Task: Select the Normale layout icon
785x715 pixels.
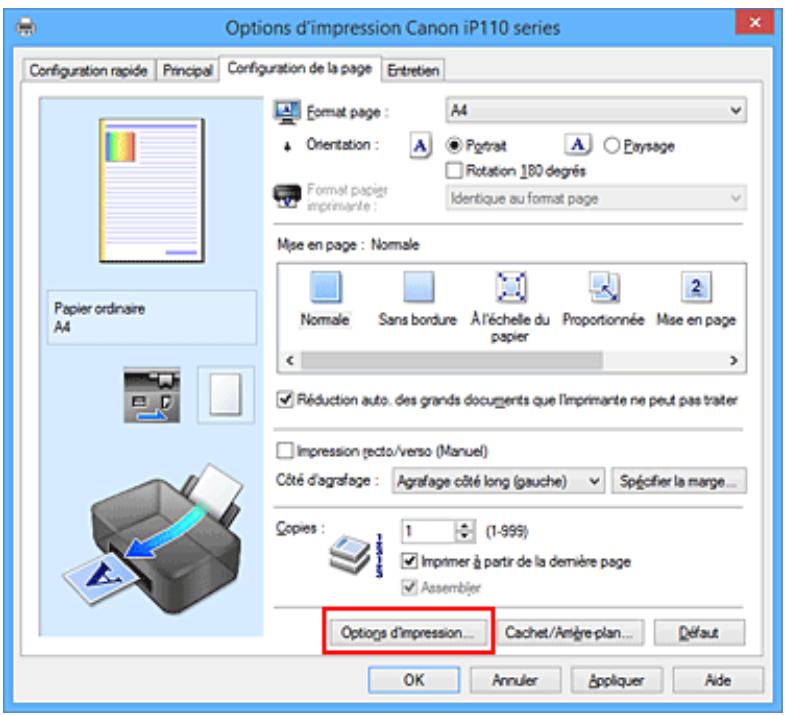Action: point(326,287)
